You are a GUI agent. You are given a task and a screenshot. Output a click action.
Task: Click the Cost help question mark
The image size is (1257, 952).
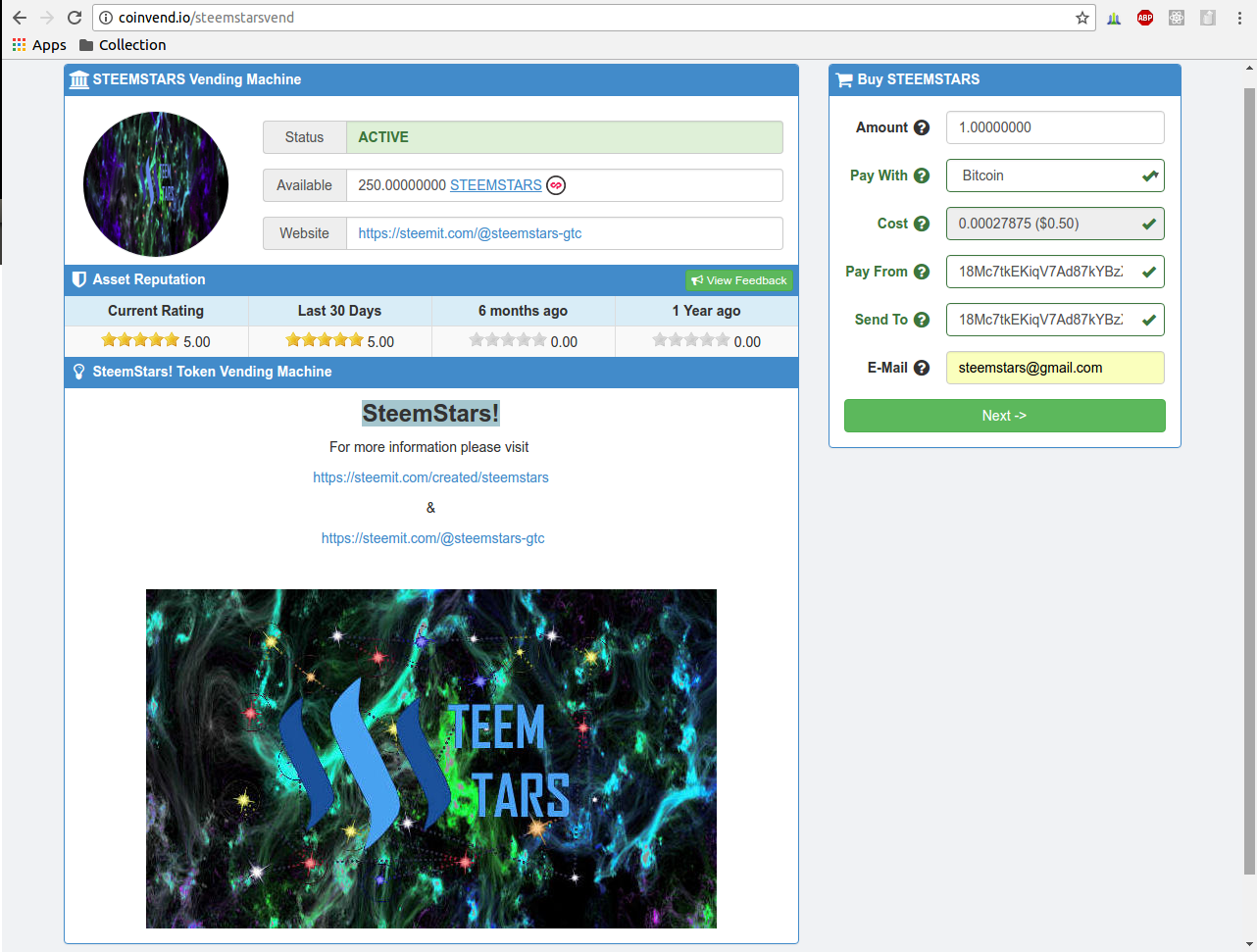(922, 224)
